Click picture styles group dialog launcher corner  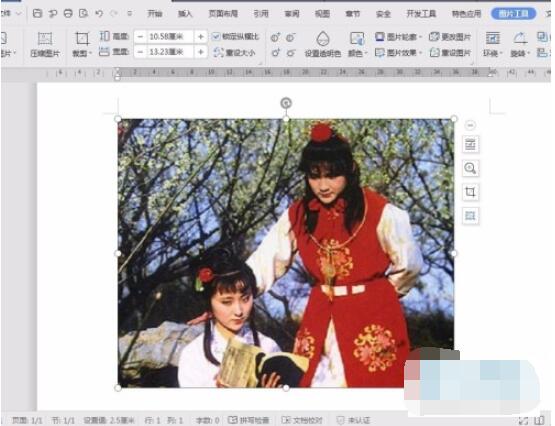[x=473, y=63]
